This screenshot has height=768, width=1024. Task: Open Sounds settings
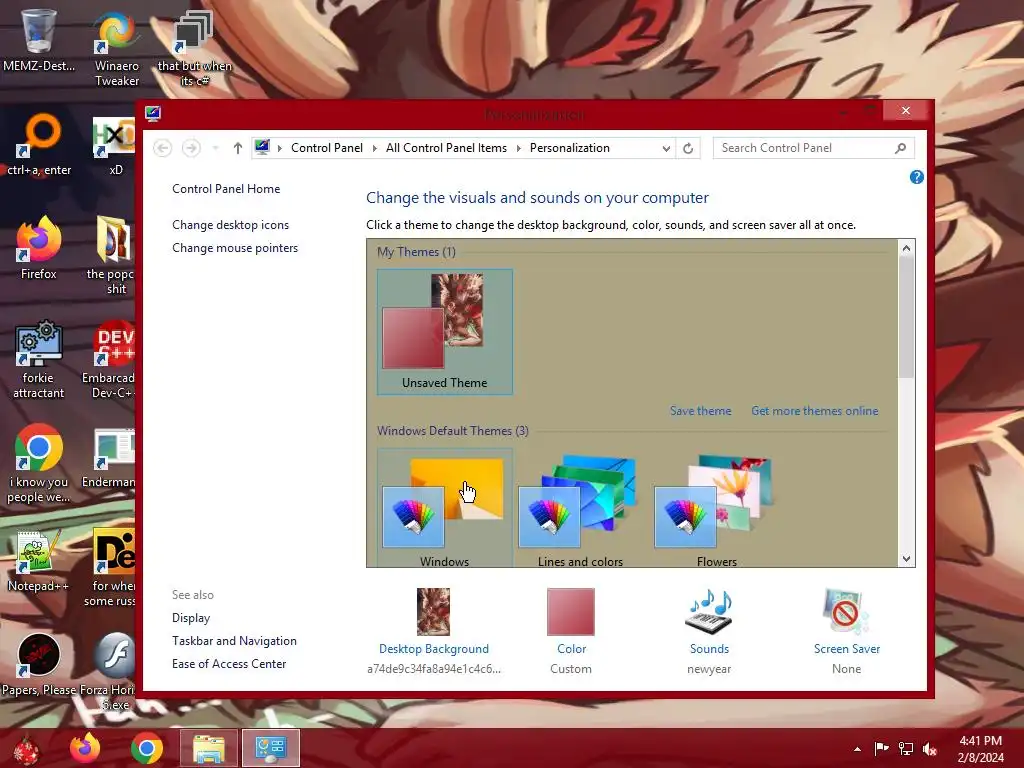[x=709, y=631]
